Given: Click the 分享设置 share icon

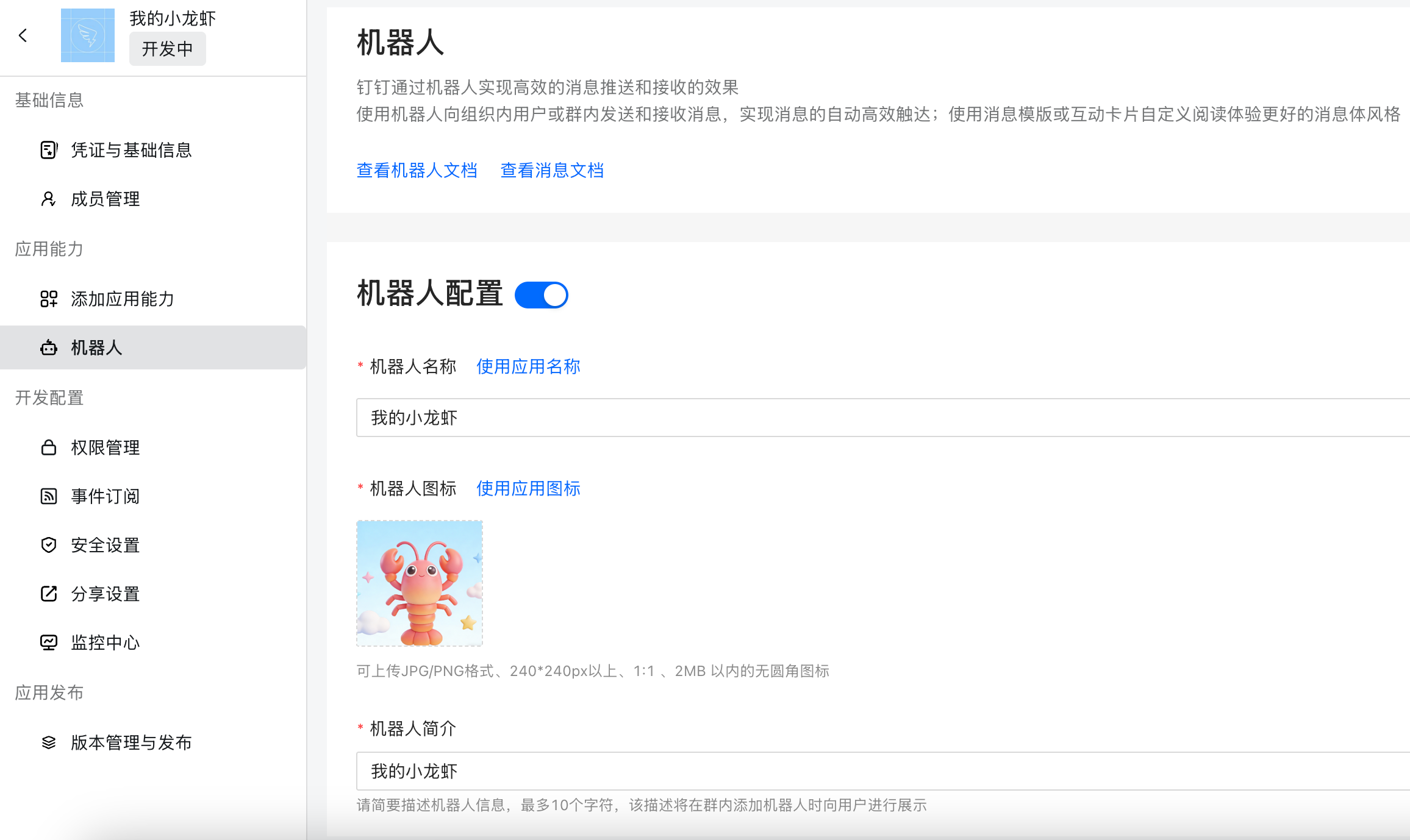Looking at the screenshot, I should [x=49, y=594].
